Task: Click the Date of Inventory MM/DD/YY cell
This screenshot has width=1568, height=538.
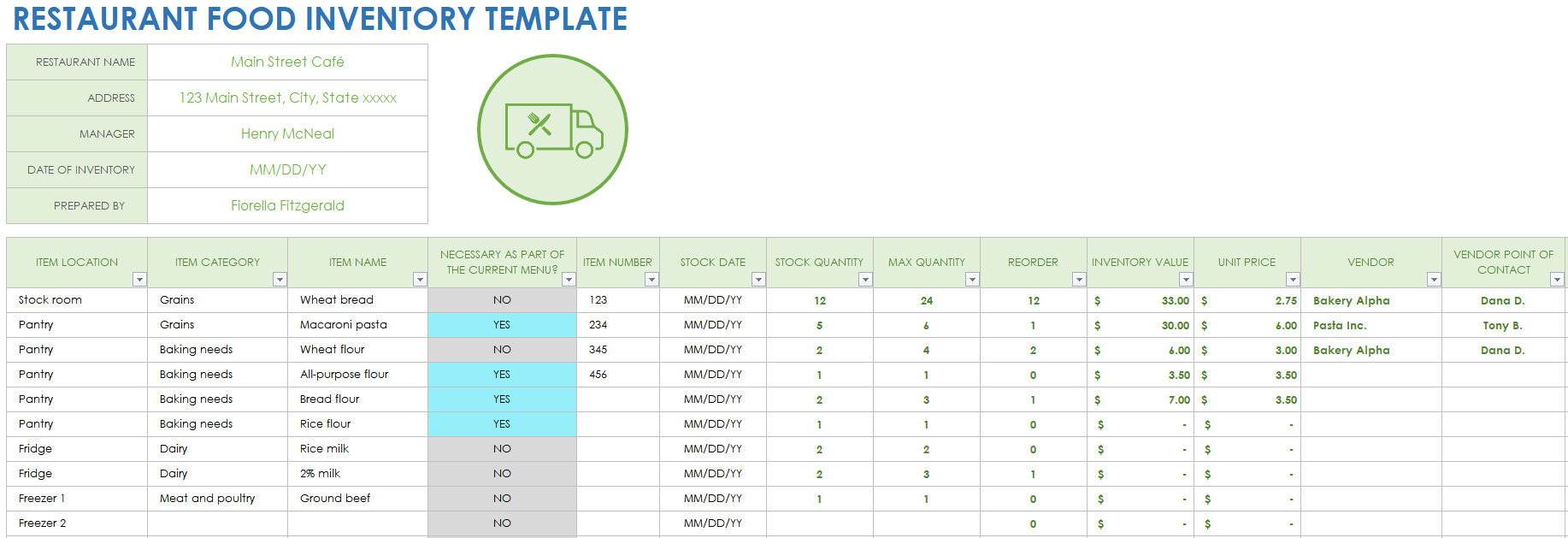Action: tap(287, 170)
